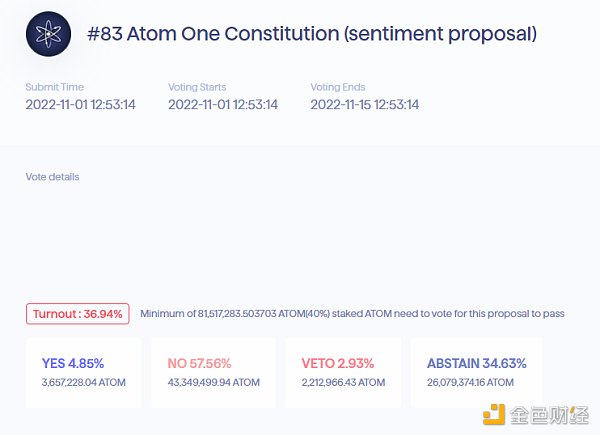Viewport: 600px width, 436px height.
Task: Click the 3,657,228.04 ATOM amount
Action: [86, 382]
